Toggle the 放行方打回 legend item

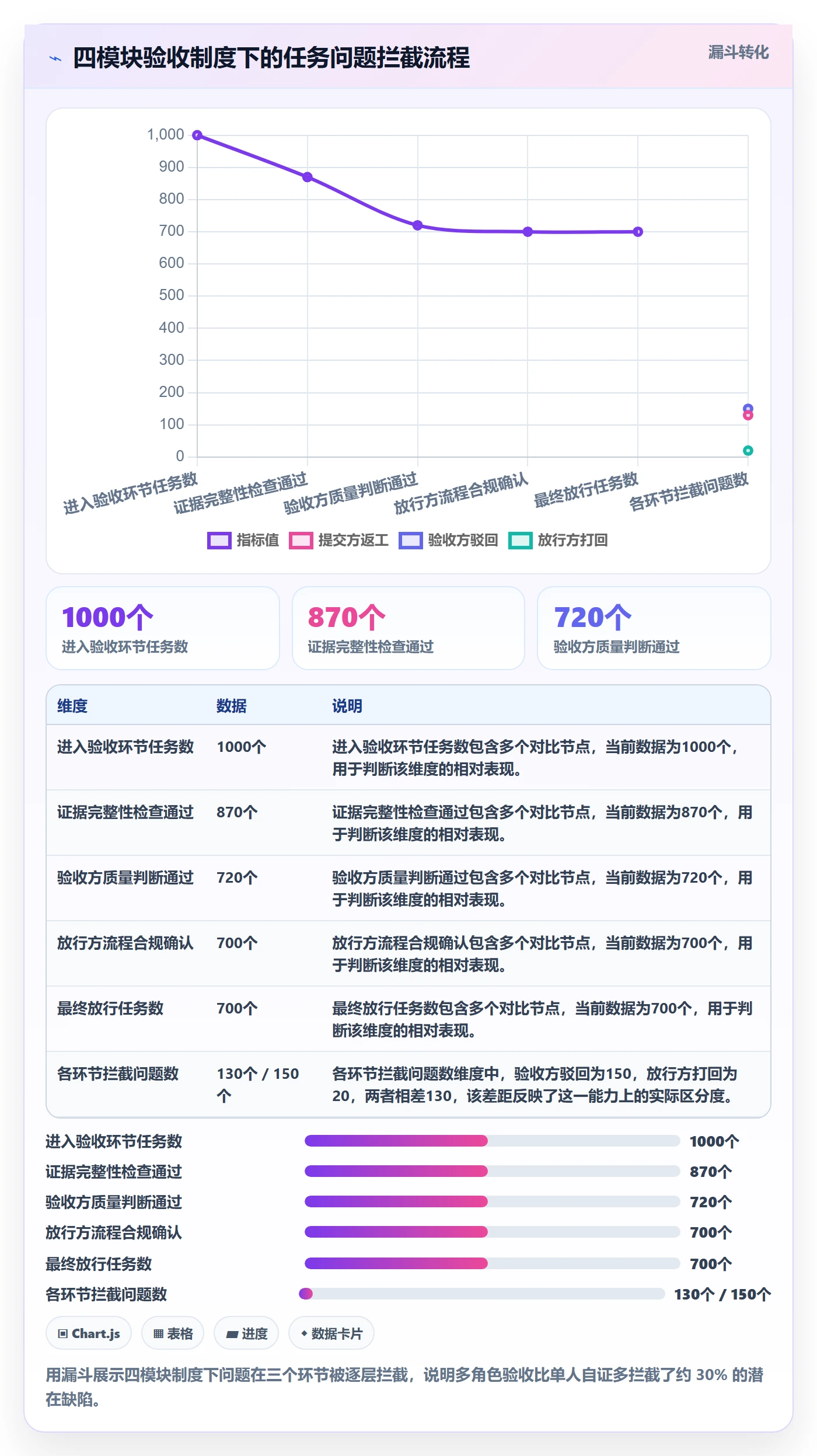tap(558, 541)
